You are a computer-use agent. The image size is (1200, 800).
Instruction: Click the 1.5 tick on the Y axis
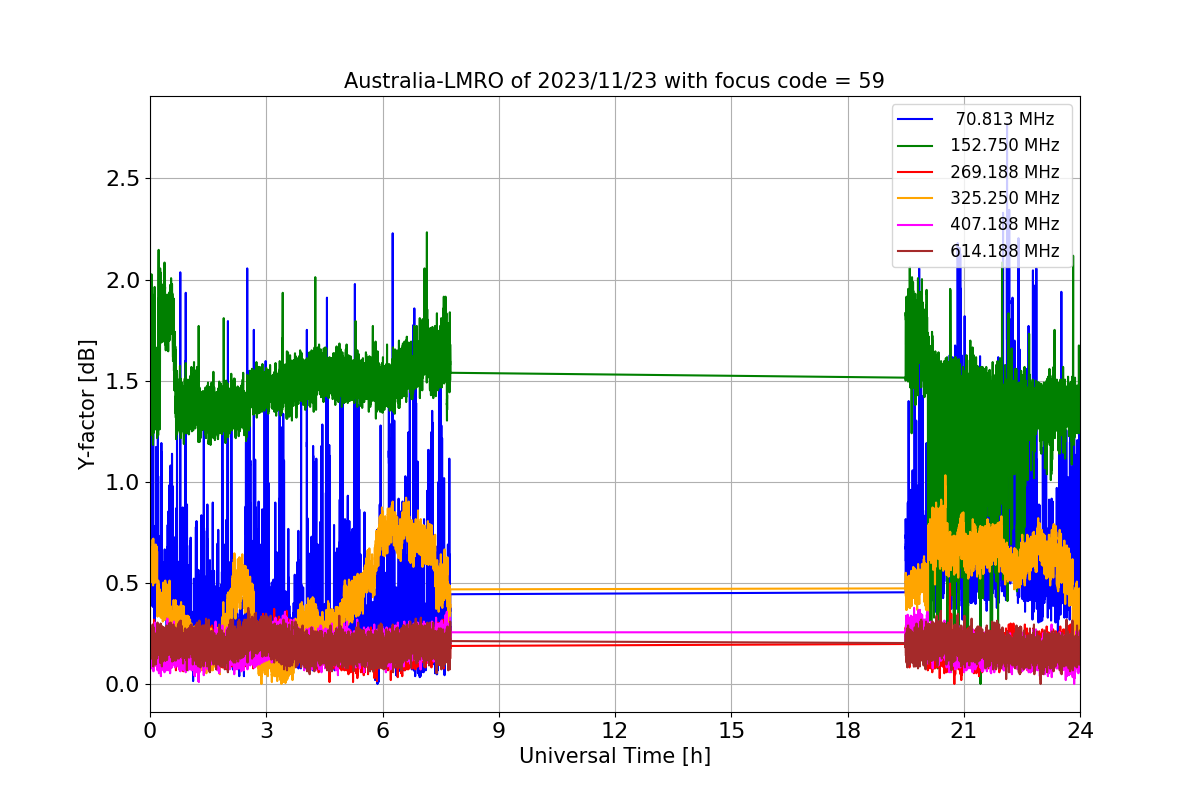click(122, 381)
